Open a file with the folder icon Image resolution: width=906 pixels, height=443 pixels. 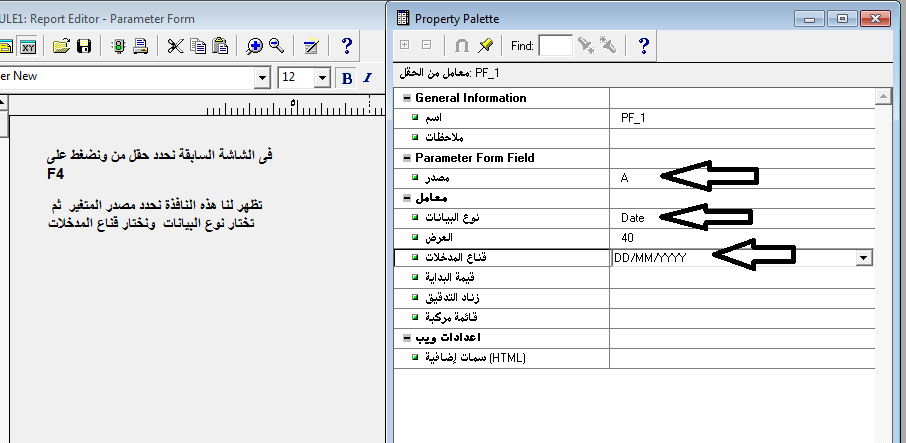[x=62, y=46]
